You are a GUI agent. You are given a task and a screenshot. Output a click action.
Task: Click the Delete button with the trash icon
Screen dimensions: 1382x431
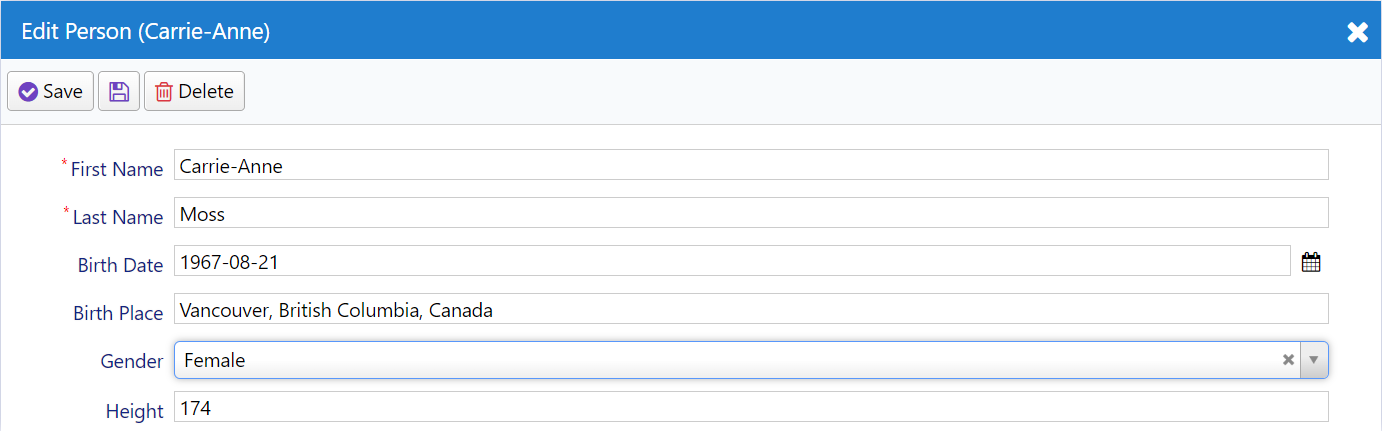pos(194,91)
